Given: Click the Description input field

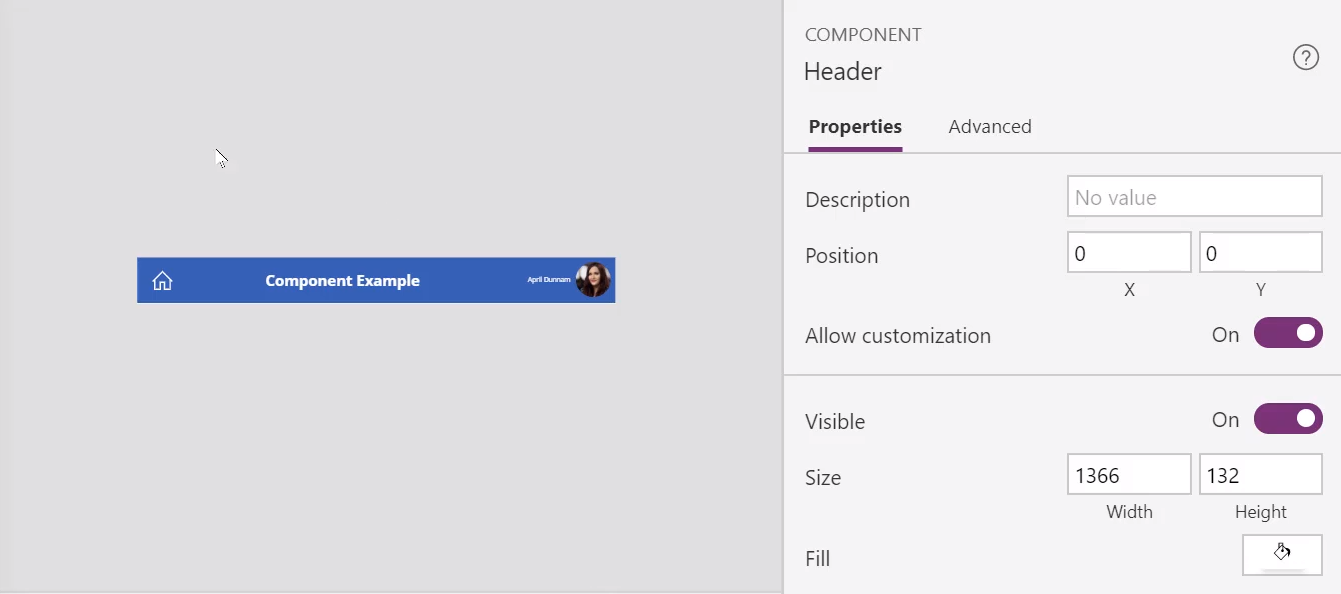Looking at the screenshot, I should 1195,197.
